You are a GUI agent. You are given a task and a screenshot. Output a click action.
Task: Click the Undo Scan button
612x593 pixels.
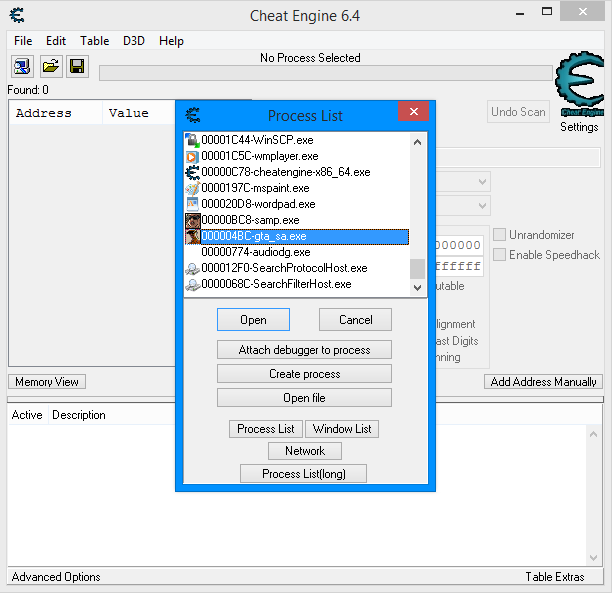518,112
